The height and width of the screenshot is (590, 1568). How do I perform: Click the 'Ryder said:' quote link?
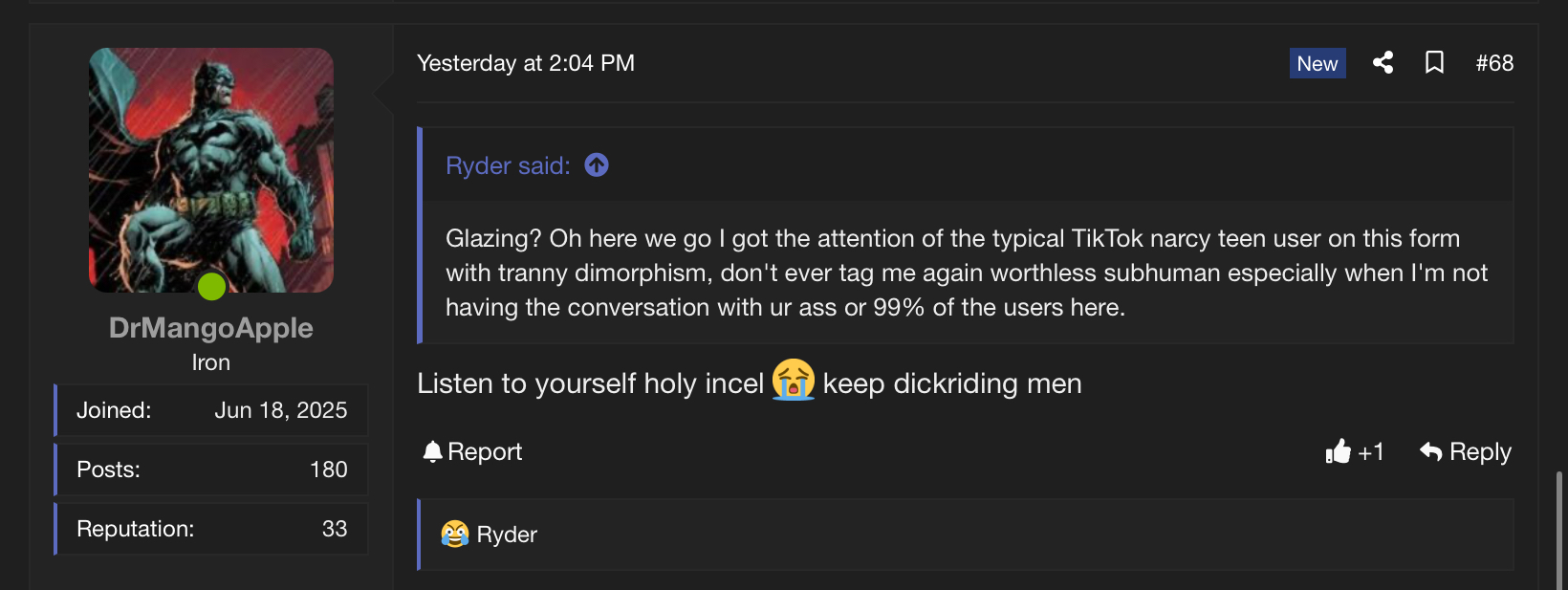tap(508, 165)
